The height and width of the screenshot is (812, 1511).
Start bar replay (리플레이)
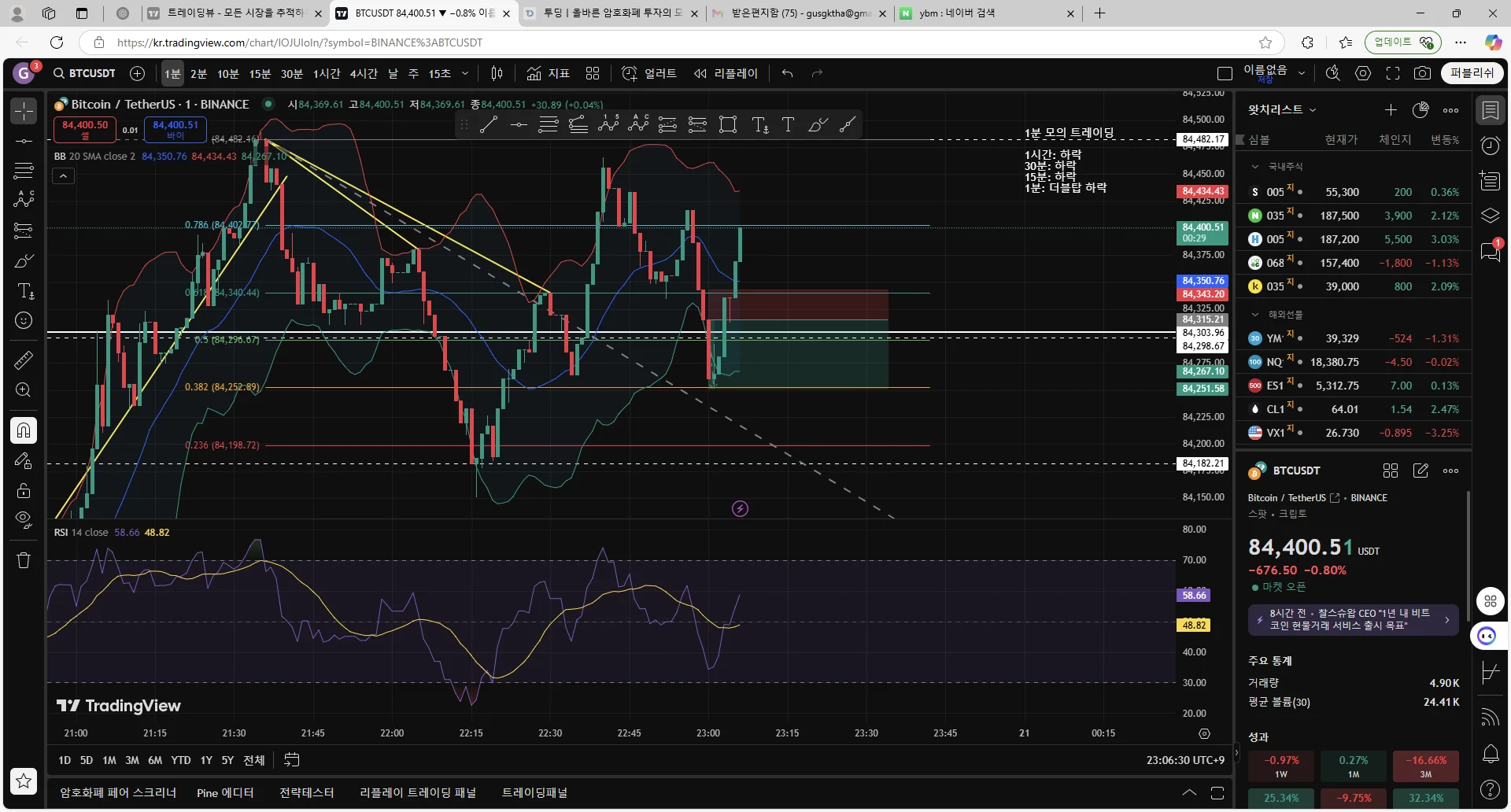[x=726, y=73]
